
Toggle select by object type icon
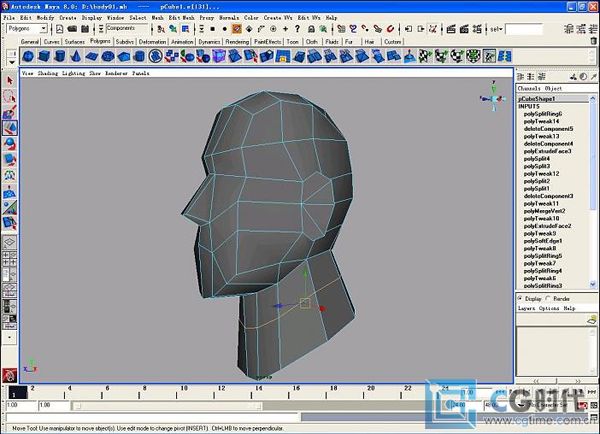click(x=173, y=29)
